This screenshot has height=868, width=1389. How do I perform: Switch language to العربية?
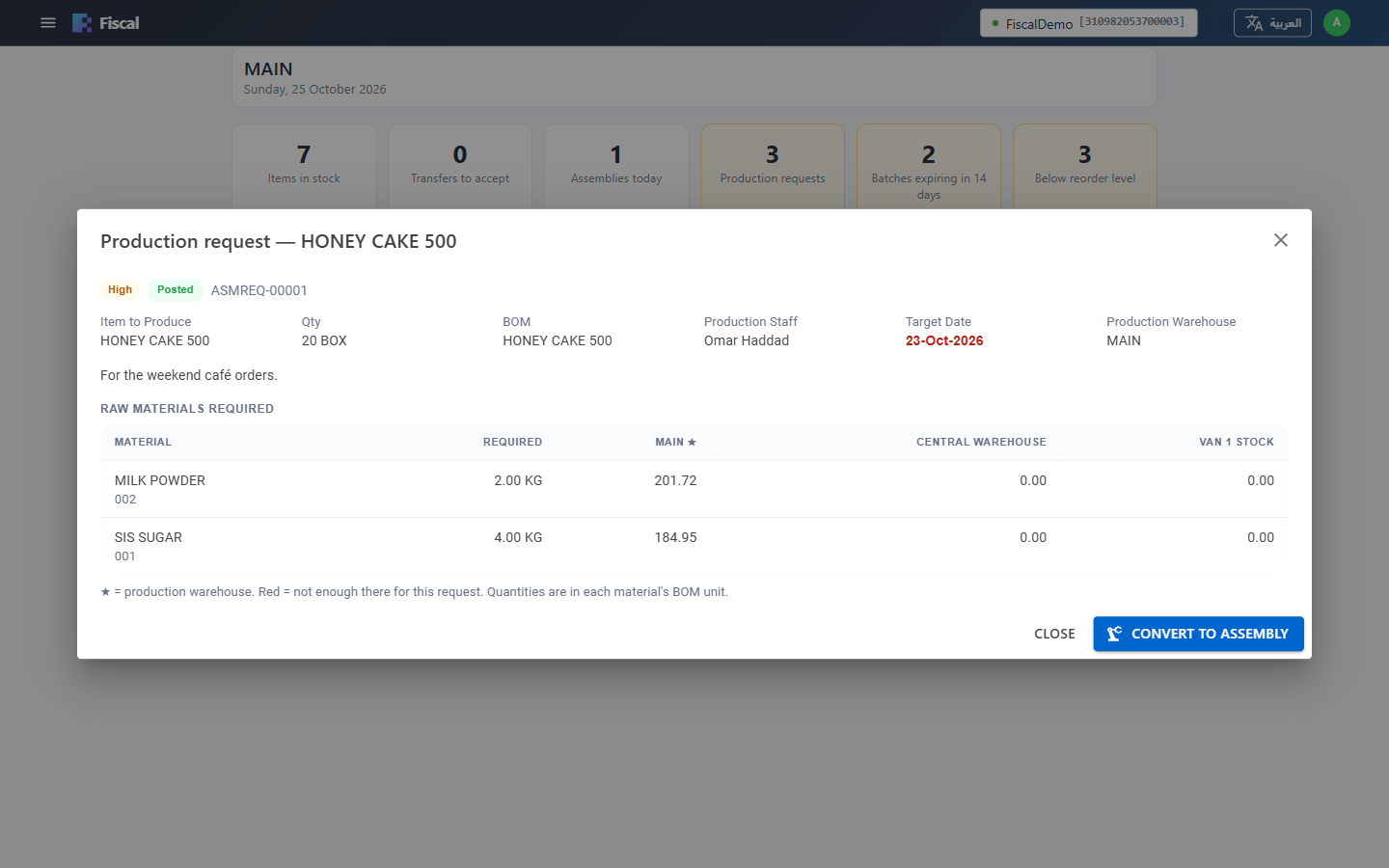click(1272, 23)
